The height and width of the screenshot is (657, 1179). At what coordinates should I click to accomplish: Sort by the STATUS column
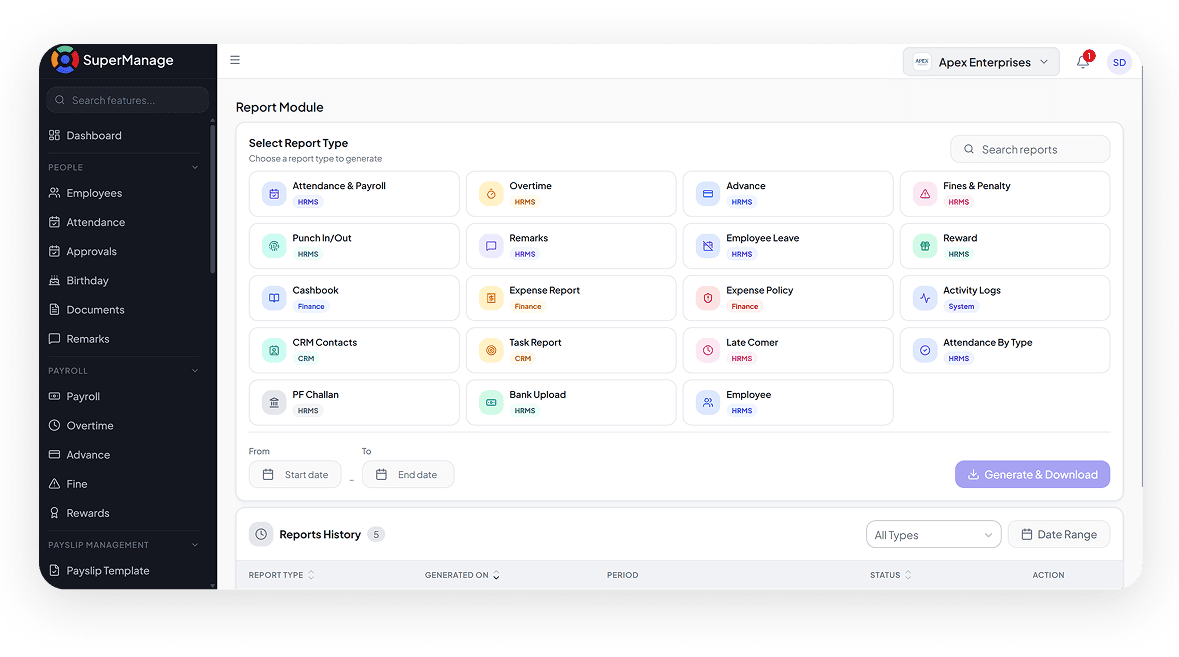(890, 575)
